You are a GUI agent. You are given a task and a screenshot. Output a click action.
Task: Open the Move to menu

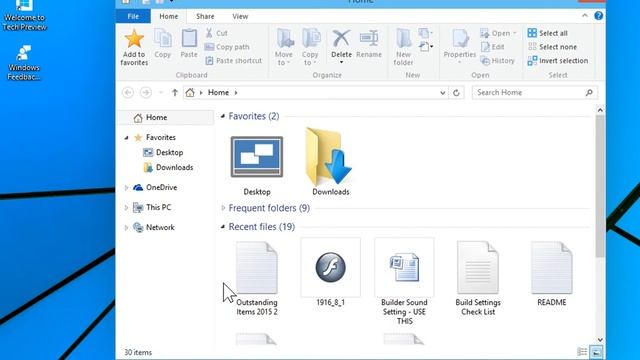pyautogui.click(x=284, y=47)
